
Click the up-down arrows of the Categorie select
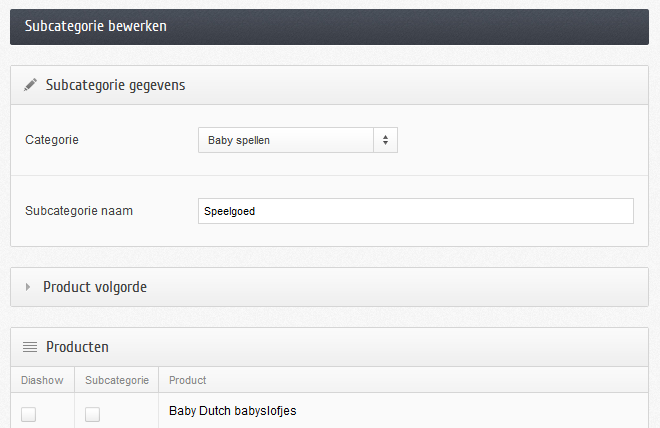(385, 140)
